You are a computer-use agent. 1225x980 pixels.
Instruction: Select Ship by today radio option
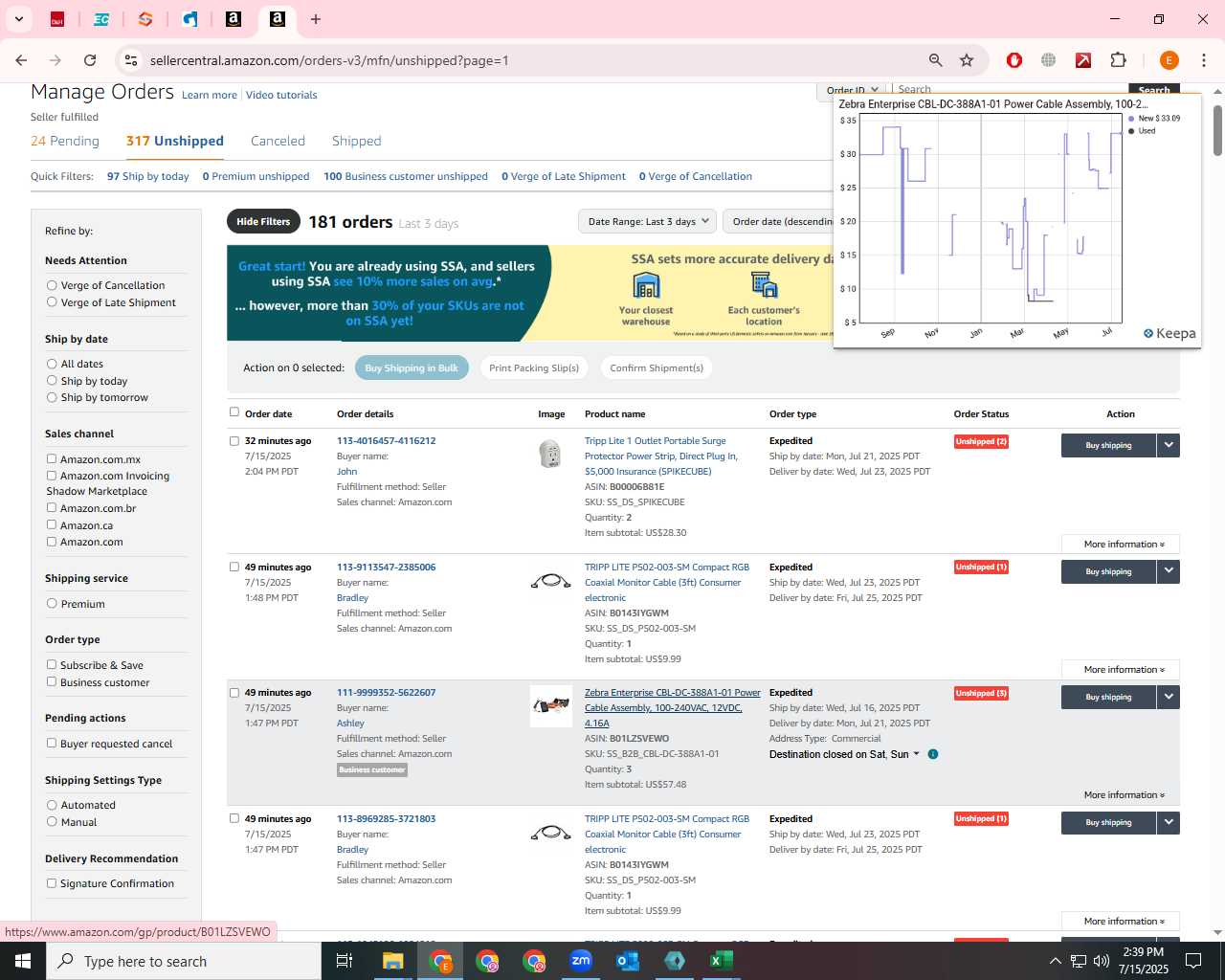(52, 381)
